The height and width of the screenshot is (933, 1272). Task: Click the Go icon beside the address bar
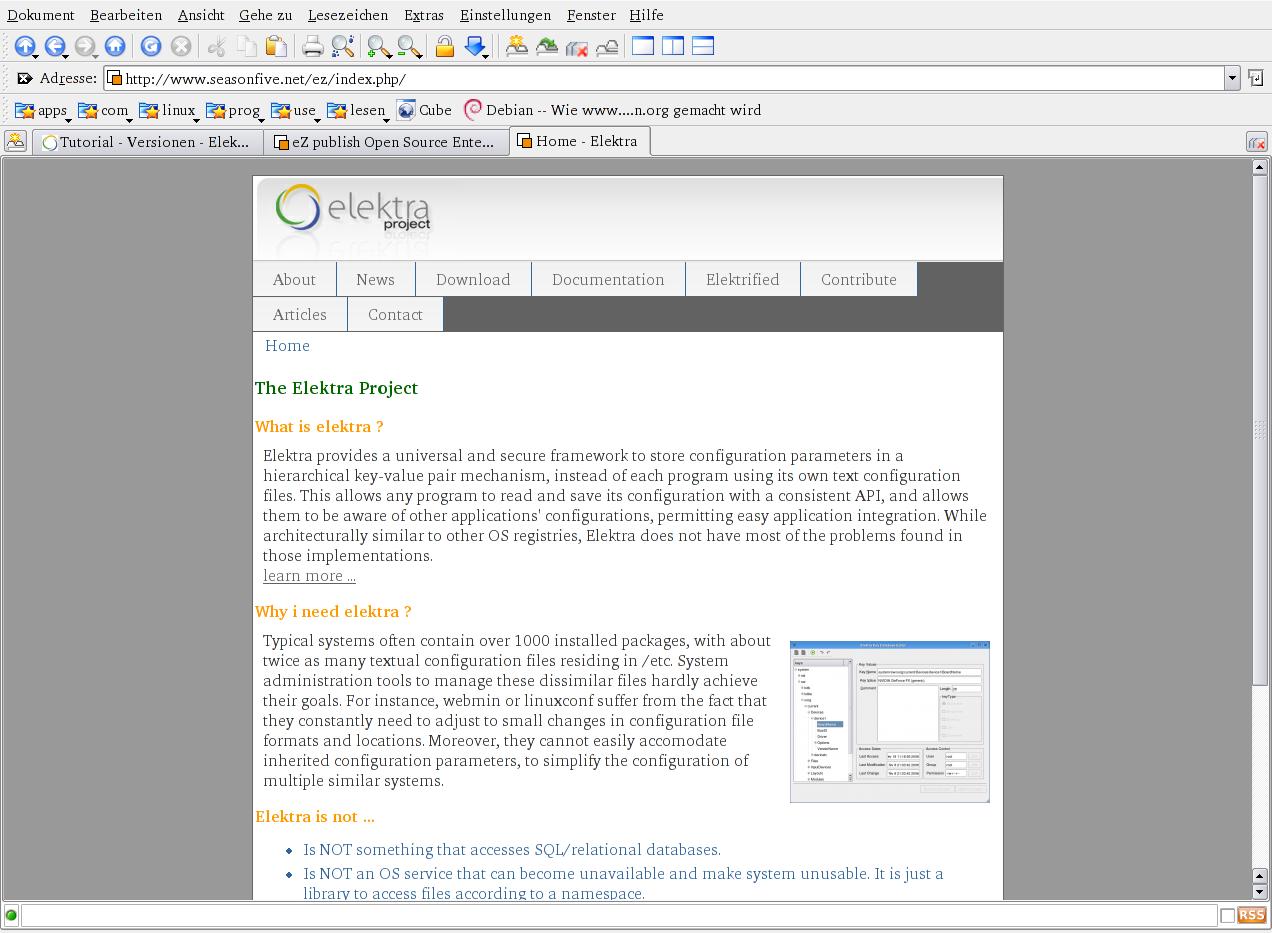[1256, 78]
